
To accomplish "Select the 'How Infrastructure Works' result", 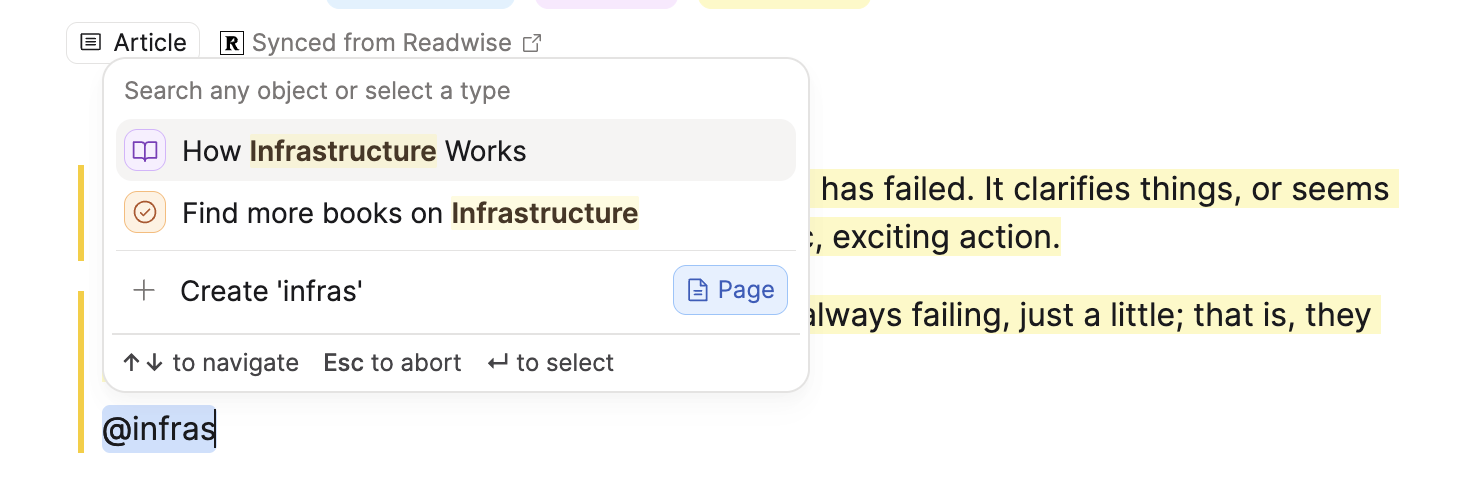I will point(354,151).
